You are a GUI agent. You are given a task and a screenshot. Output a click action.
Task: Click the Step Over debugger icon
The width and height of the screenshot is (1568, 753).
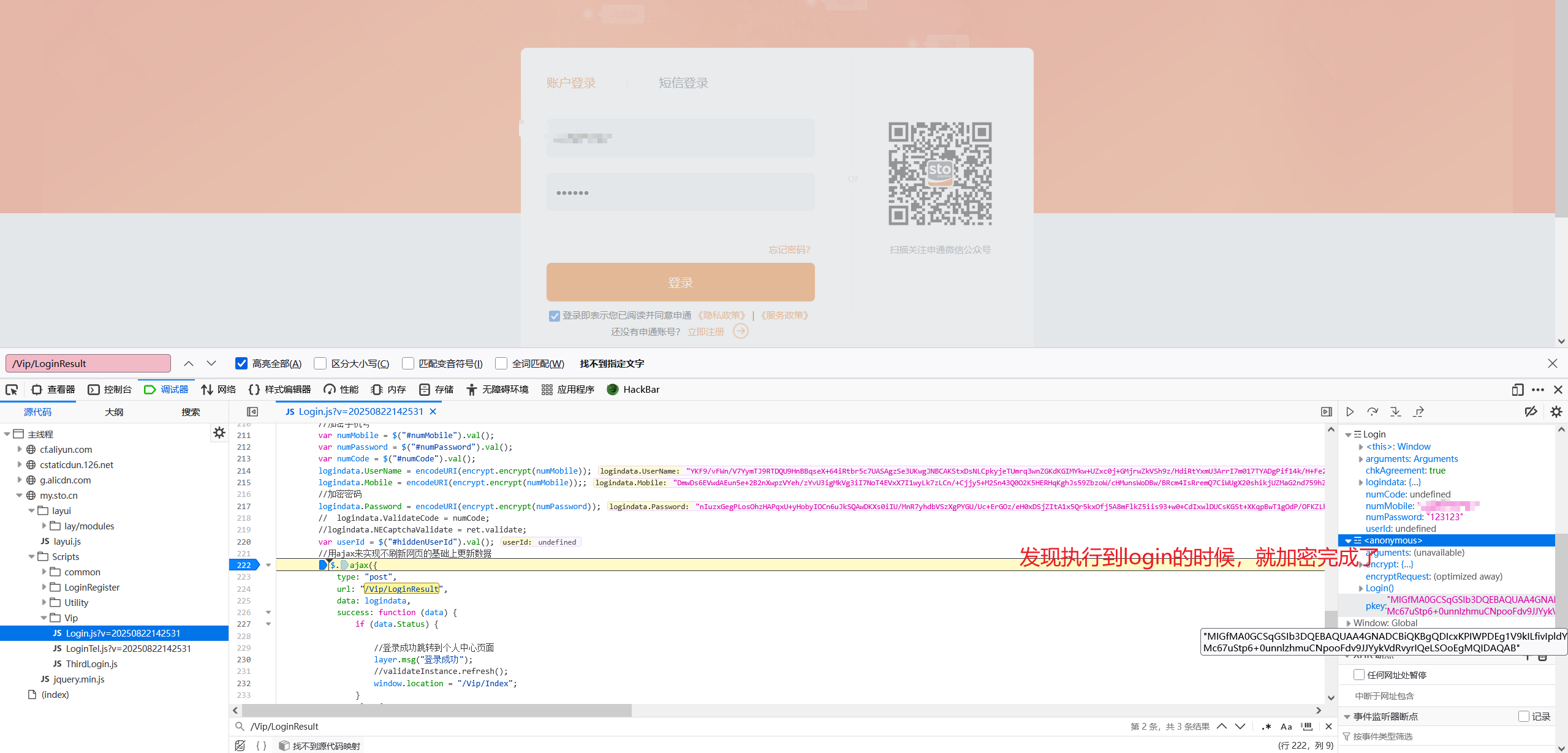pos(1373,412)
